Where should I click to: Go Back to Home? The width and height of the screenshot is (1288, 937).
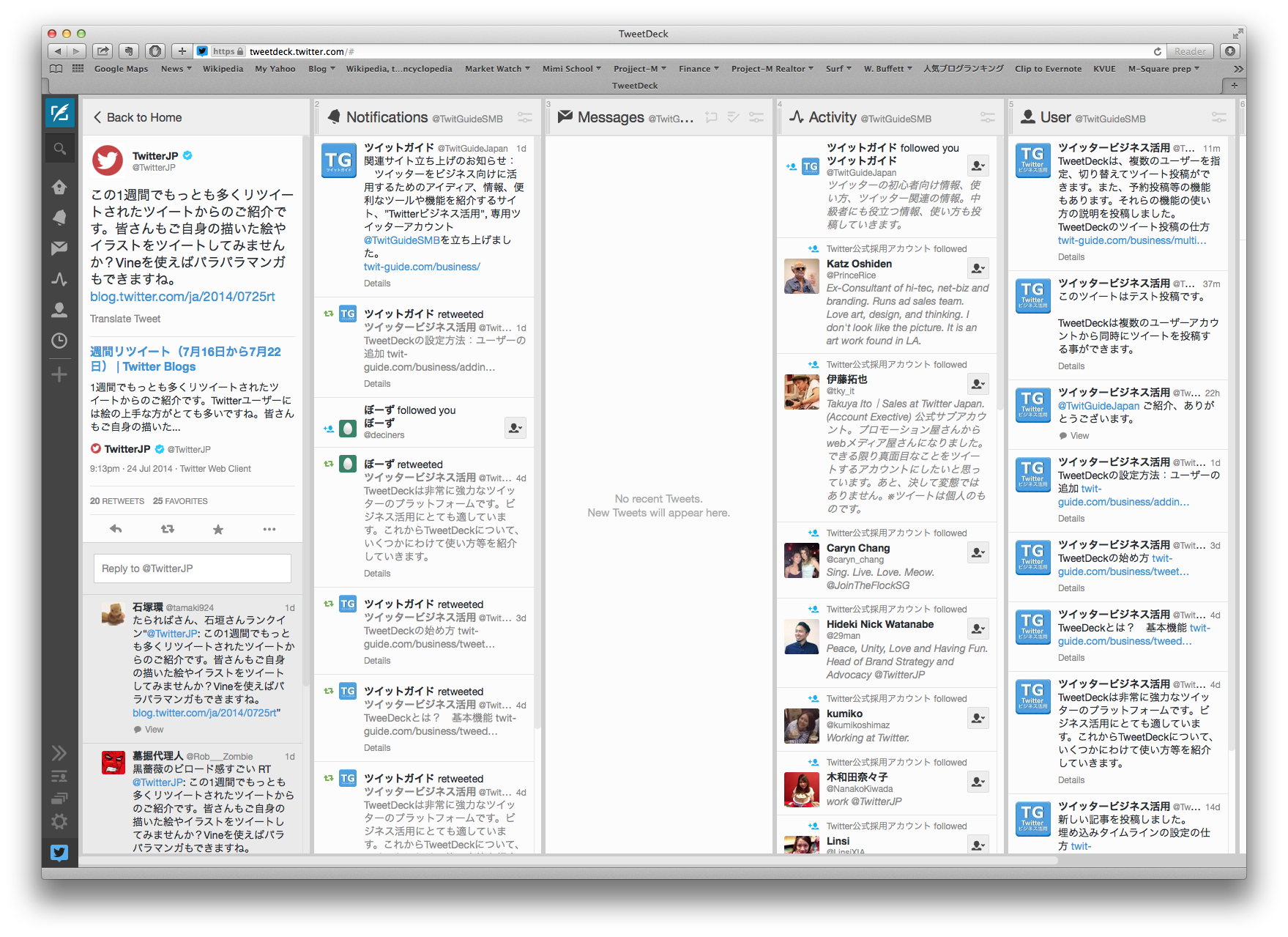click(x=137, y=117)
